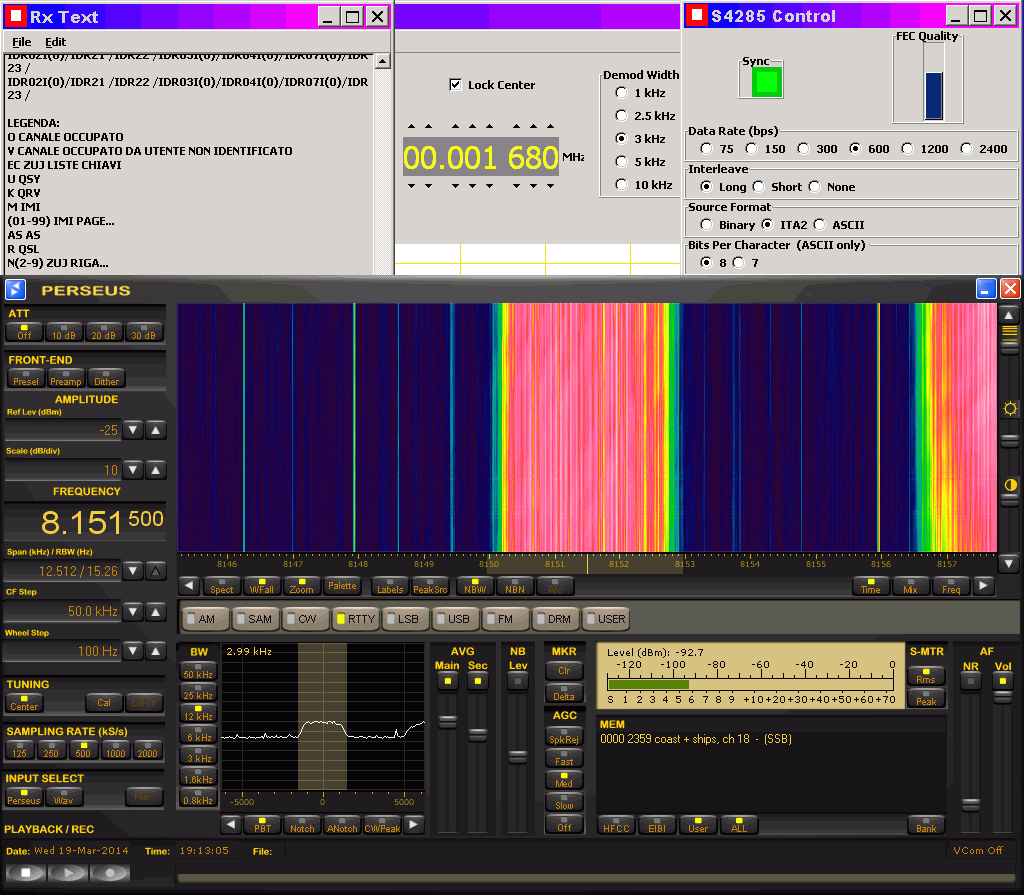Select 1200 bps data rate
The image size is (1024, 895).
point(907,149)
